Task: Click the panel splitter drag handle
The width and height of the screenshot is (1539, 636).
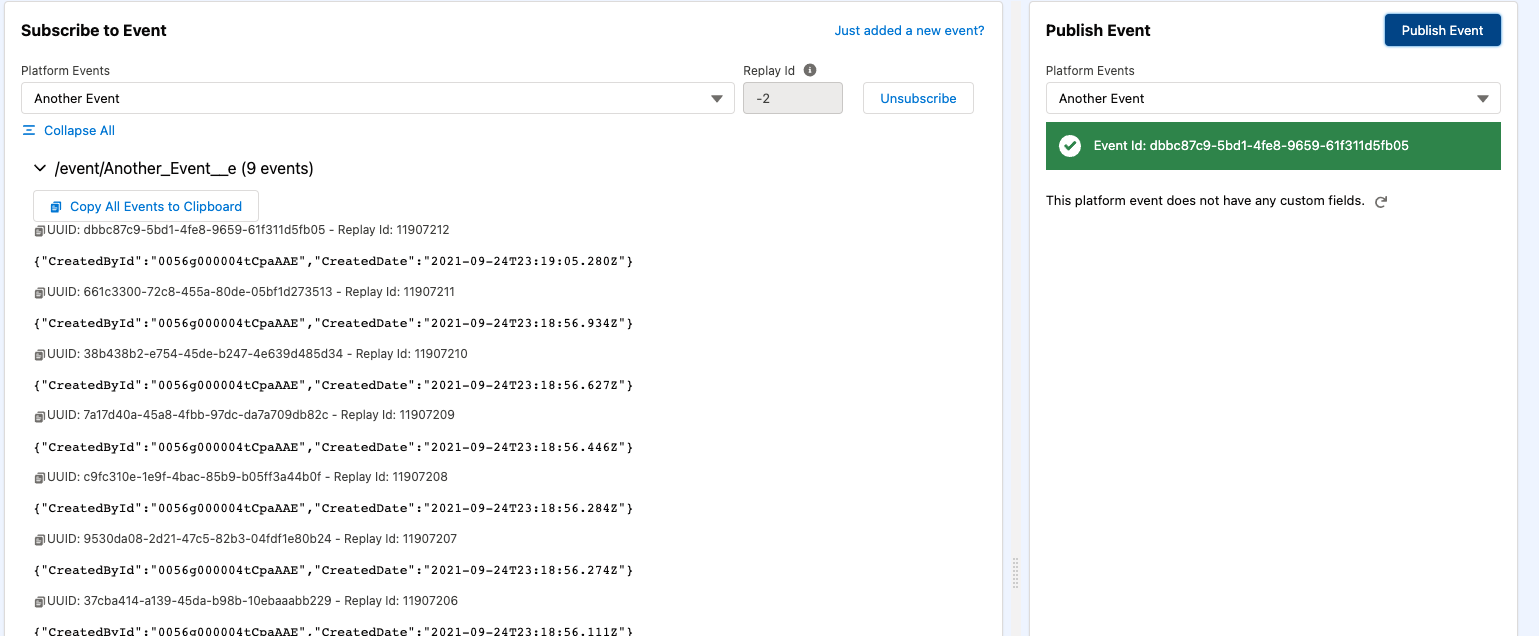Action: point(1015,573)
